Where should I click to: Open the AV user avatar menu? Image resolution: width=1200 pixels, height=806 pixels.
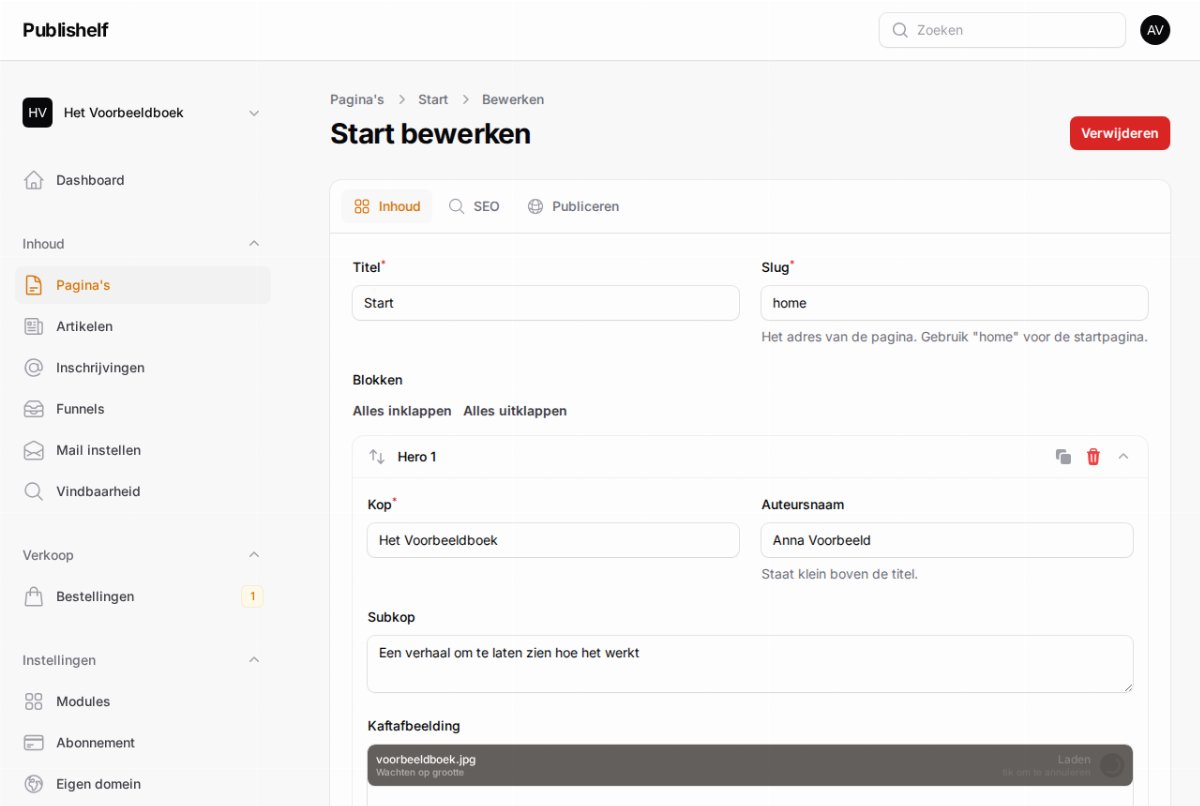1155,30
